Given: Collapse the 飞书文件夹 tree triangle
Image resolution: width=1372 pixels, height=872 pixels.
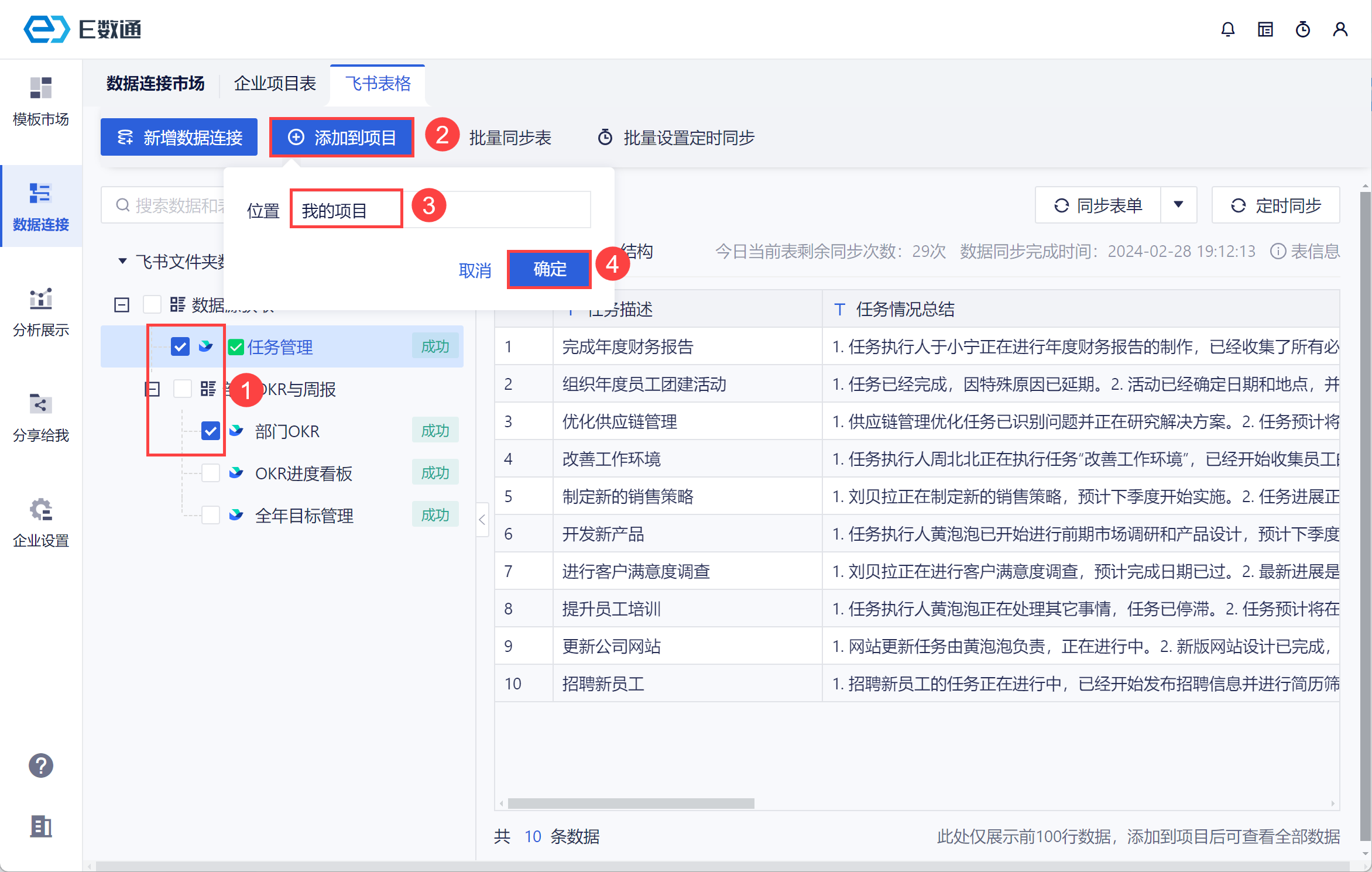Looking at the screenshot, I should (x=122, y=261).
